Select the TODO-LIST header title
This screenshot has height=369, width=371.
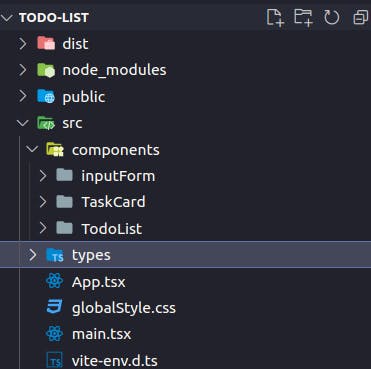click(x=54, y=18)
